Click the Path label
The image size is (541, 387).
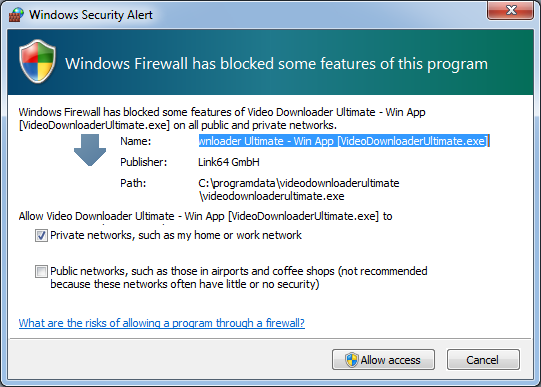(x=133, y=183)
